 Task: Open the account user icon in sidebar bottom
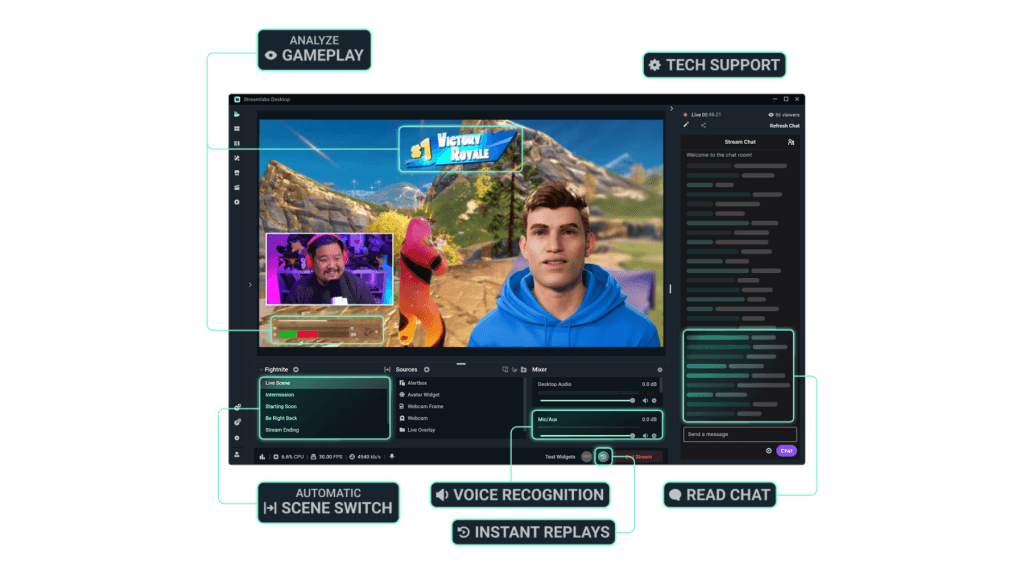click(236, 455)
